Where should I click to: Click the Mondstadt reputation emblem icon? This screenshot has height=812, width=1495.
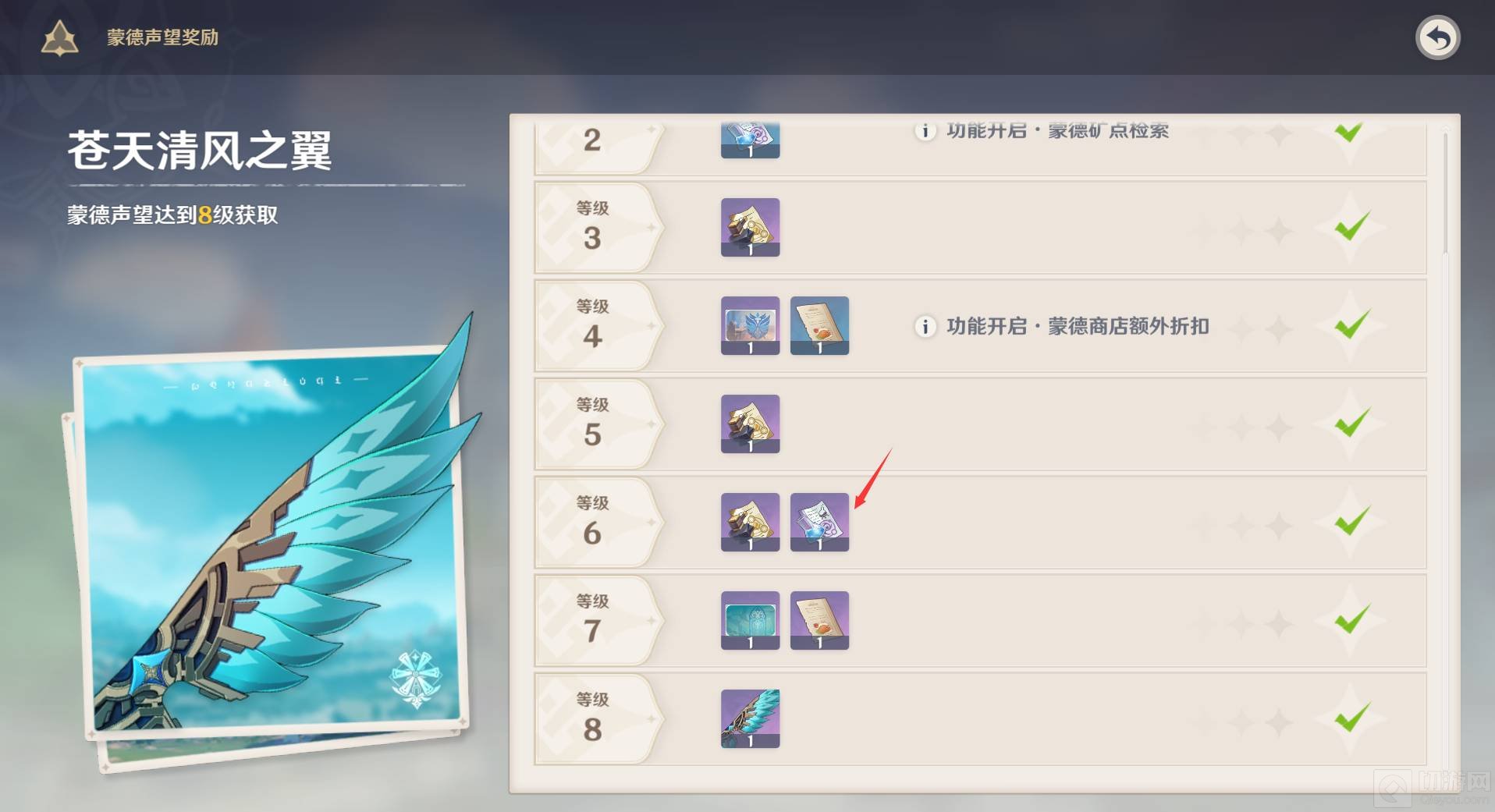click(x=60, y=37)
